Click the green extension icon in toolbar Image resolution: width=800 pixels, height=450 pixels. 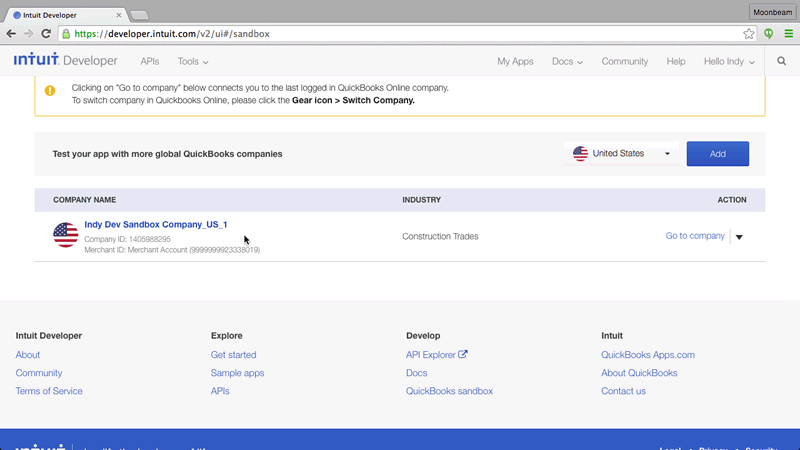[768, 34]
